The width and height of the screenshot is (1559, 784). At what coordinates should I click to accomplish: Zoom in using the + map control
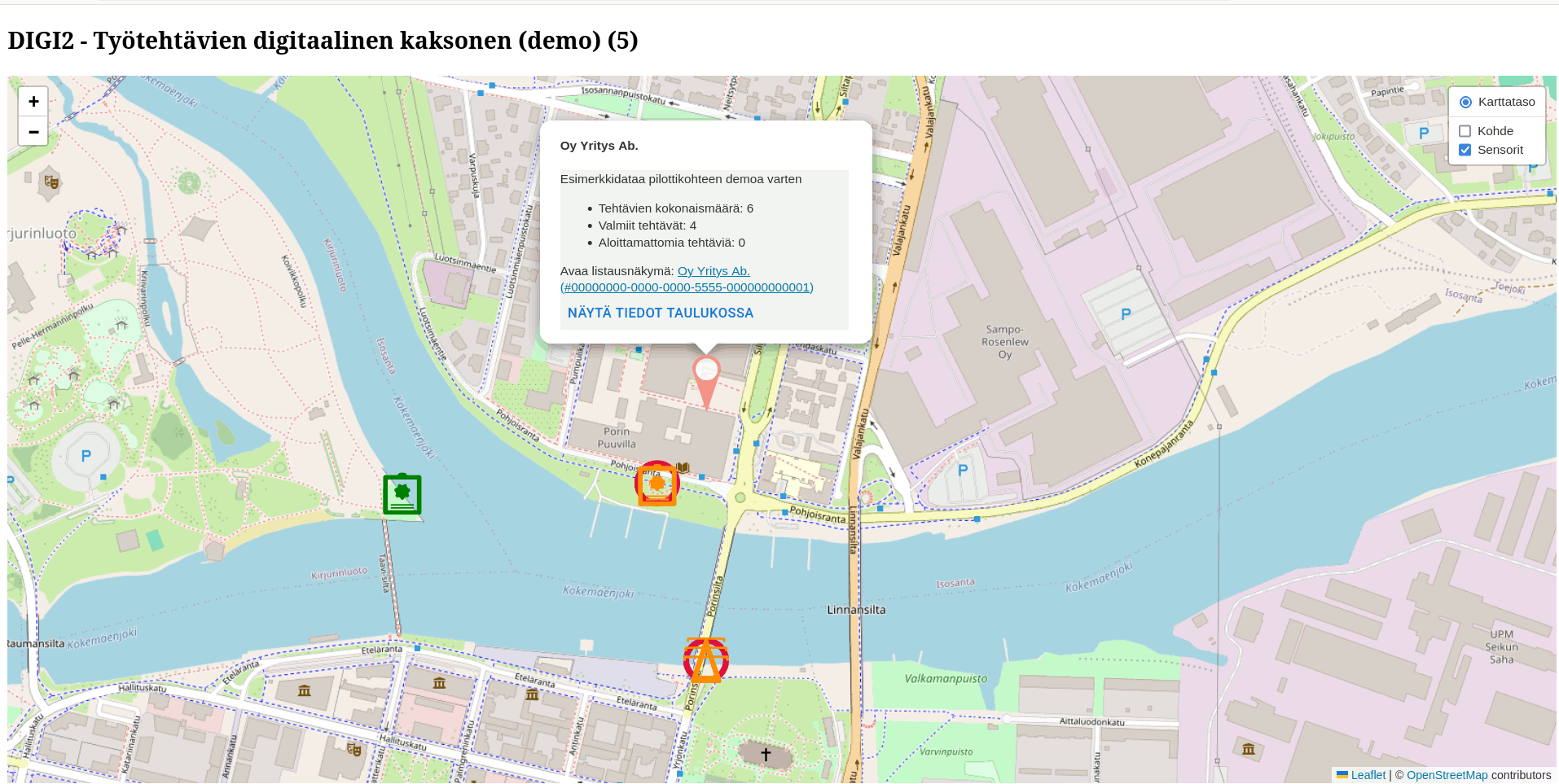coord(33,101)
